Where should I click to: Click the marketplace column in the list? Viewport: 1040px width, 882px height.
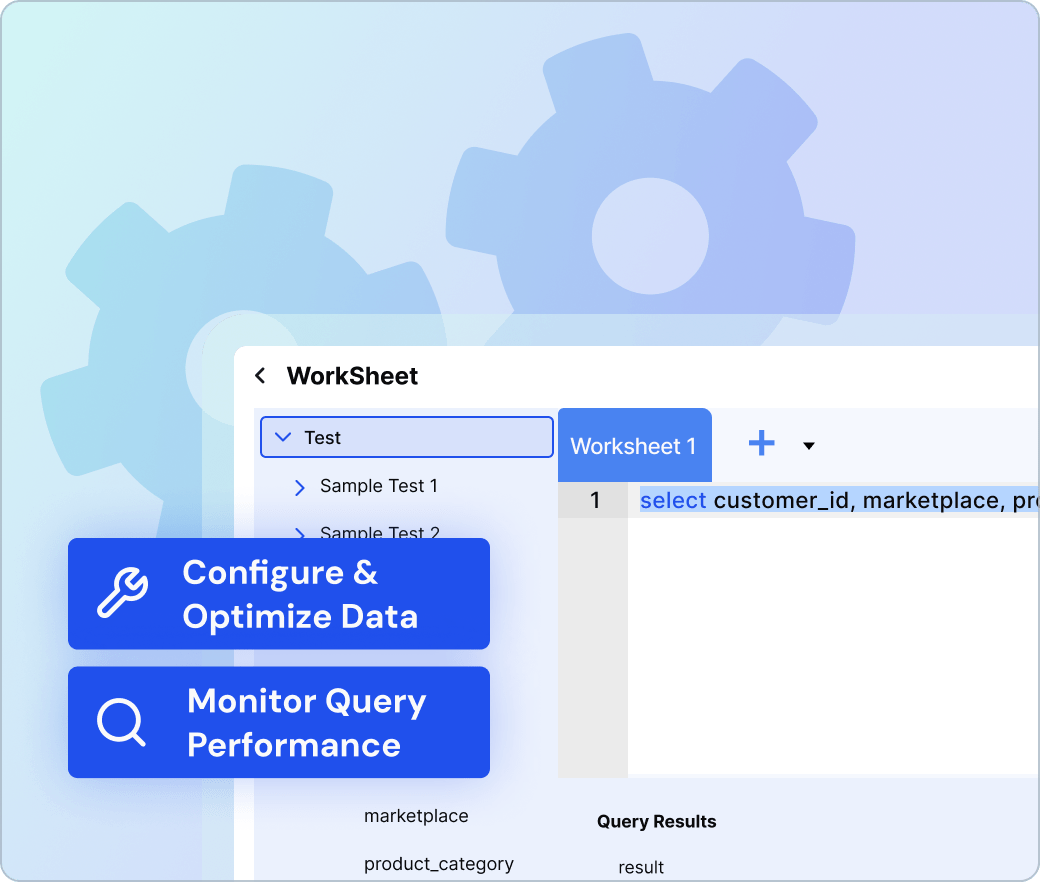(416, 816)
